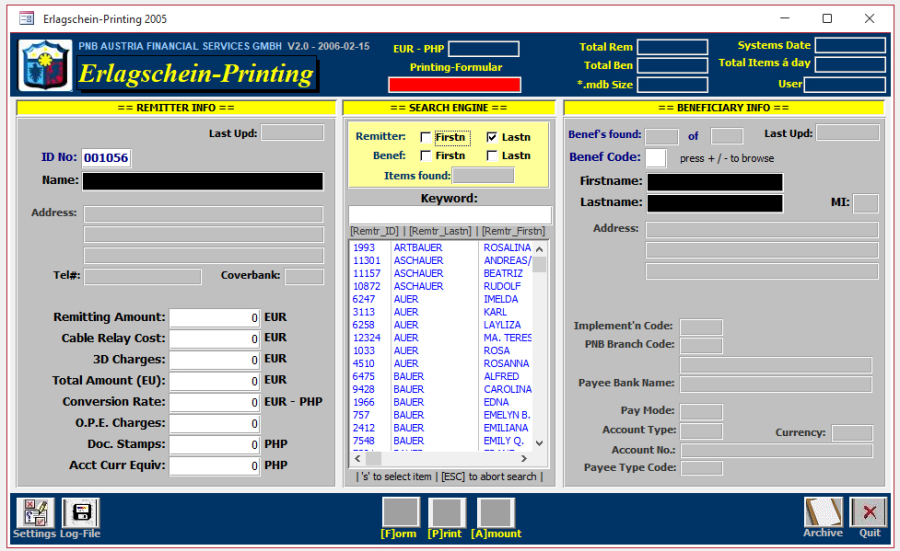This screenshot has width=900, height=551.
Task: Click the Keyword search field
Action: coord(449,215)
